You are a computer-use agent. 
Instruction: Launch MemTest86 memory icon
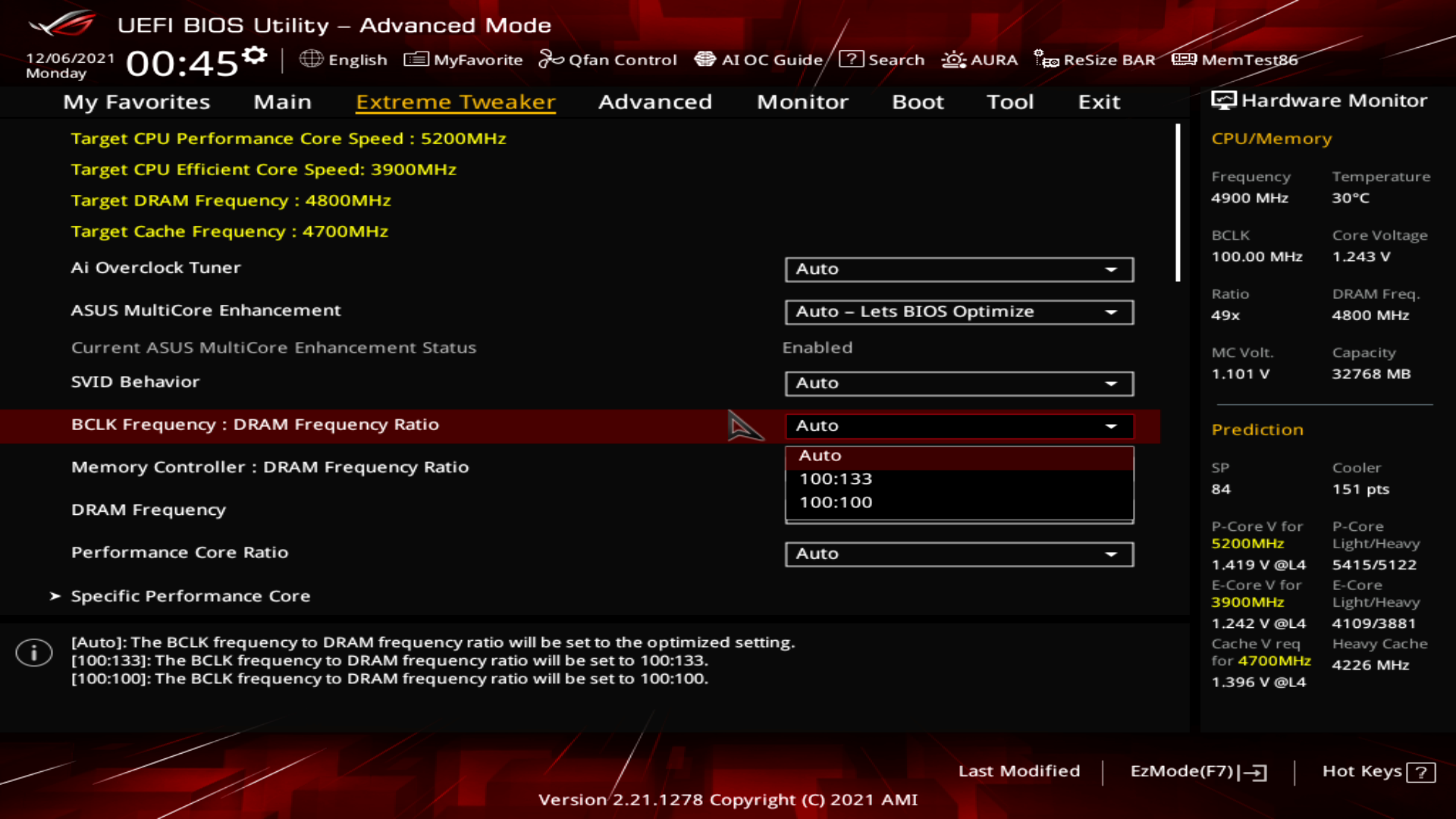pyautogui.click(x=1184, y=59)
